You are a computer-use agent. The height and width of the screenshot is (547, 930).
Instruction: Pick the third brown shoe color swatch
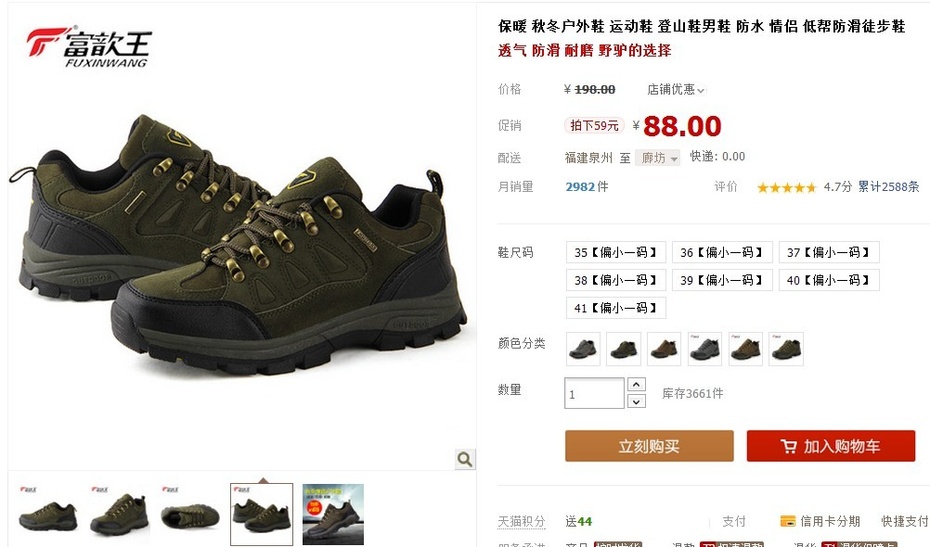pos(664,349)
